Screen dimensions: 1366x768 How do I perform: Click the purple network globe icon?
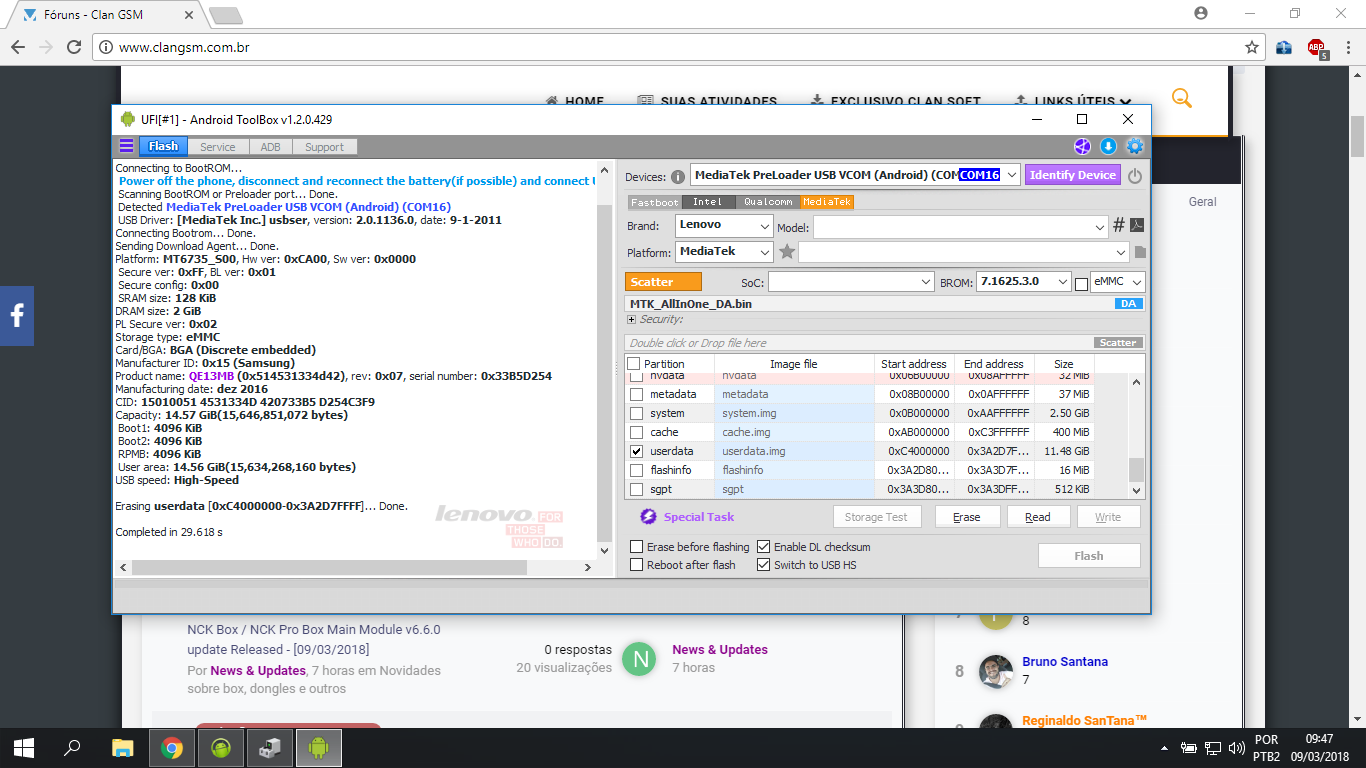[x=1082, y=147]
